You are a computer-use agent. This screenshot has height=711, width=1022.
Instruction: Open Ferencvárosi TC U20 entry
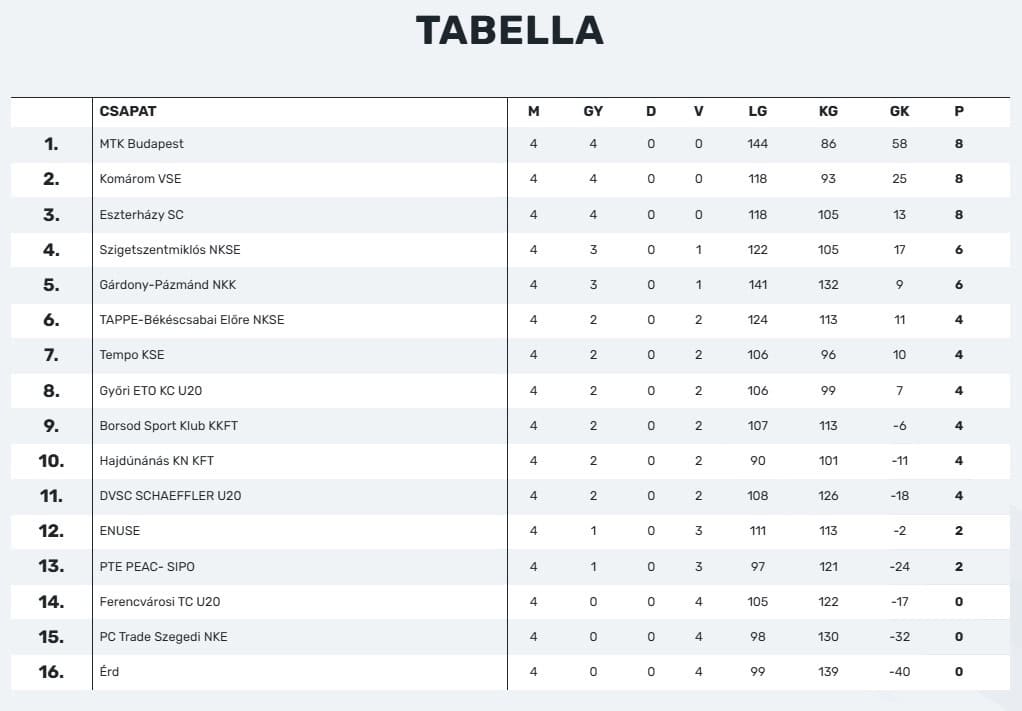[160, 602]
